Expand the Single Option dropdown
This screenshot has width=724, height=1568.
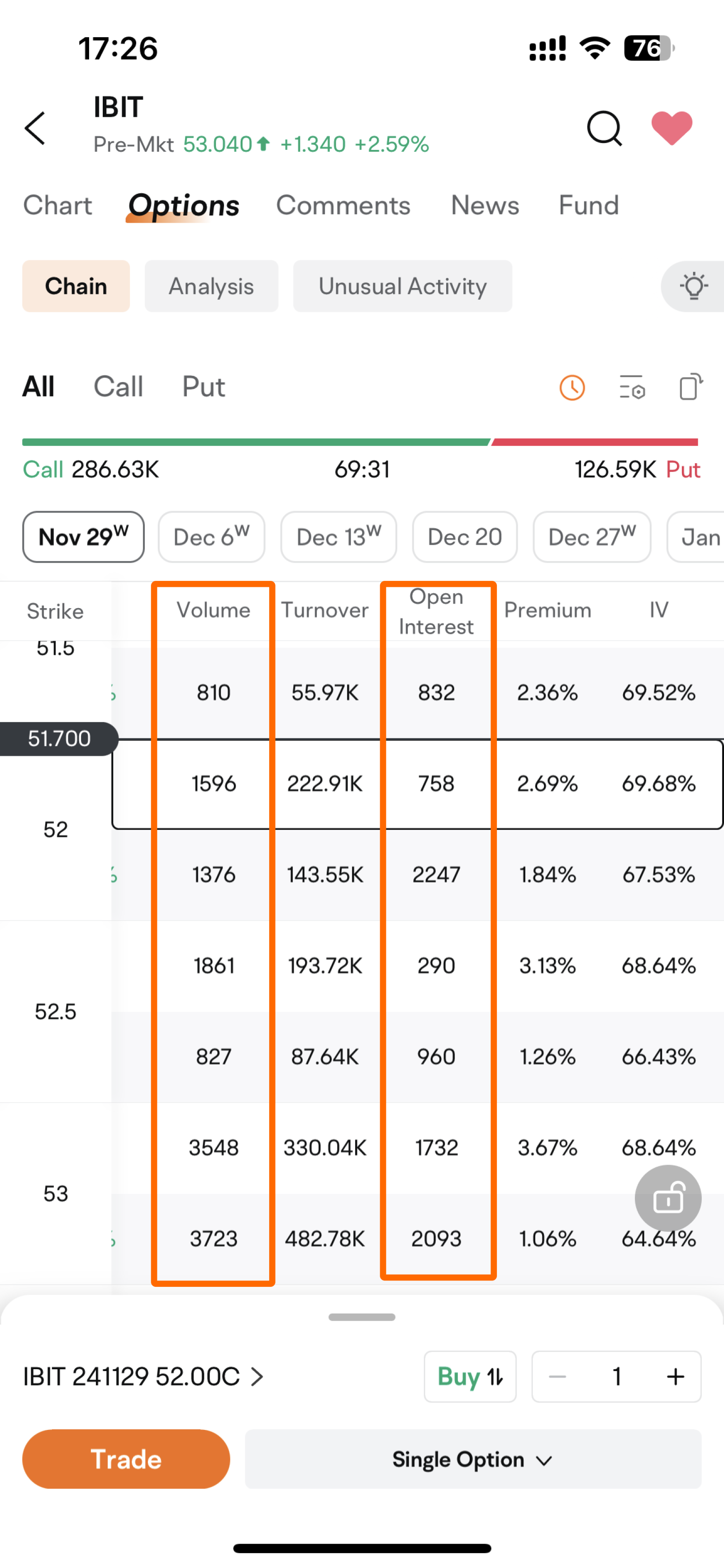tap(473, 1459)
